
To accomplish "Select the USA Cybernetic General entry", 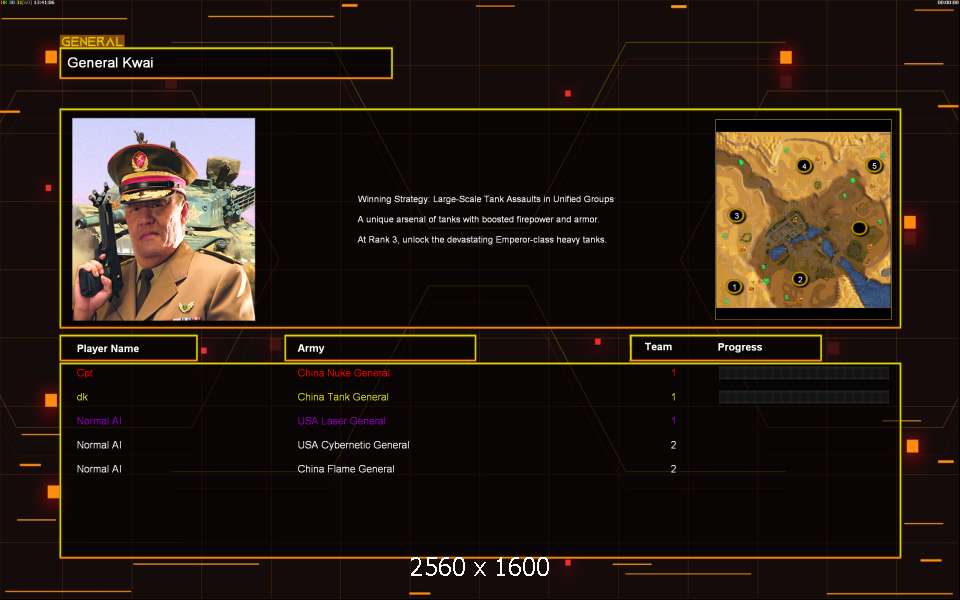I will [x=353, y=445].
